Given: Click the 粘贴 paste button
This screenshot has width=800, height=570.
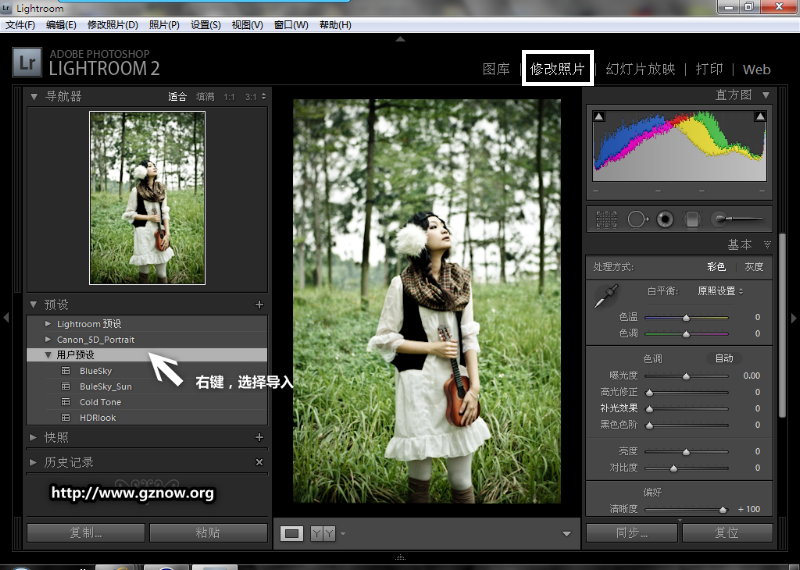Looking at the screenshot, I should coord(208,533).
